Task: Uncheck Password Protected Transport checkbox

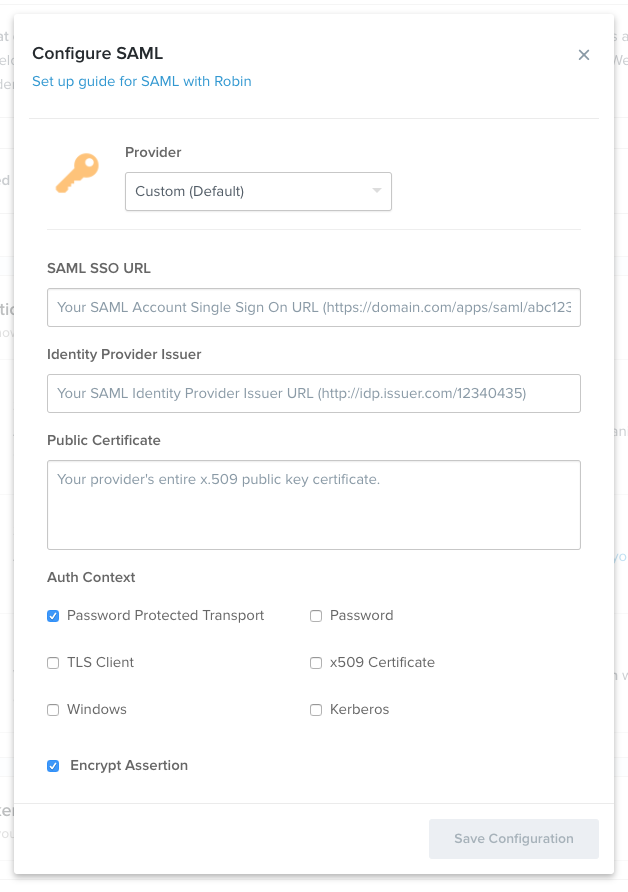Action: pos(53,616)
